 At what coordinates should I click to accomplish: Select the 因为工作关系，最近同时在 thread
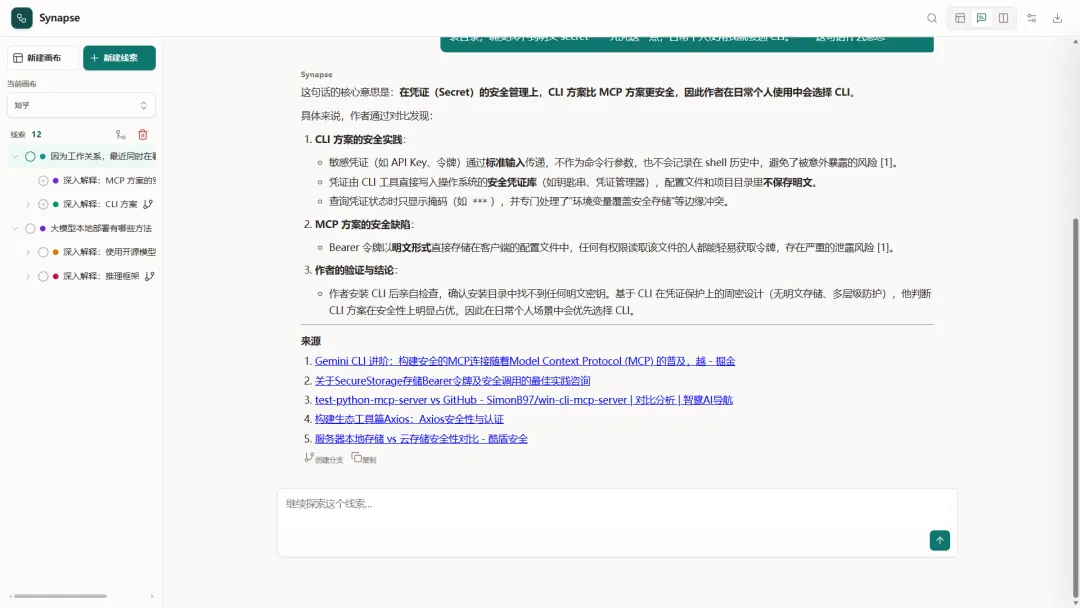click(x=103, y=157)
